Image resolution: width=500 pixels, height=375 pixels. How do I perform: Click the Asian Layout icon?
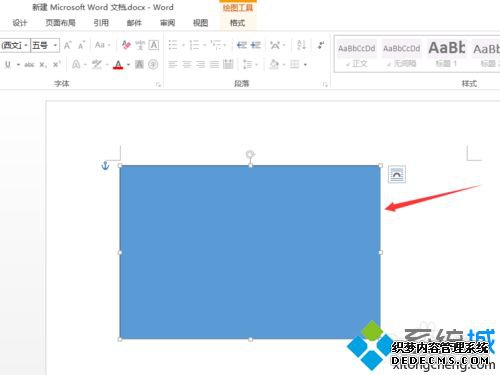coord(275,45)
